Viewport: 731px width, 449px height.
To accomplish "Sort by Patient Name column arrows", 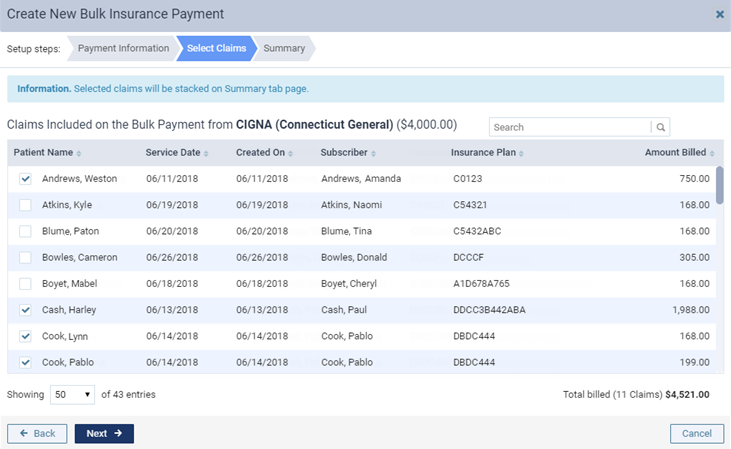I will (x=79, y=153).
